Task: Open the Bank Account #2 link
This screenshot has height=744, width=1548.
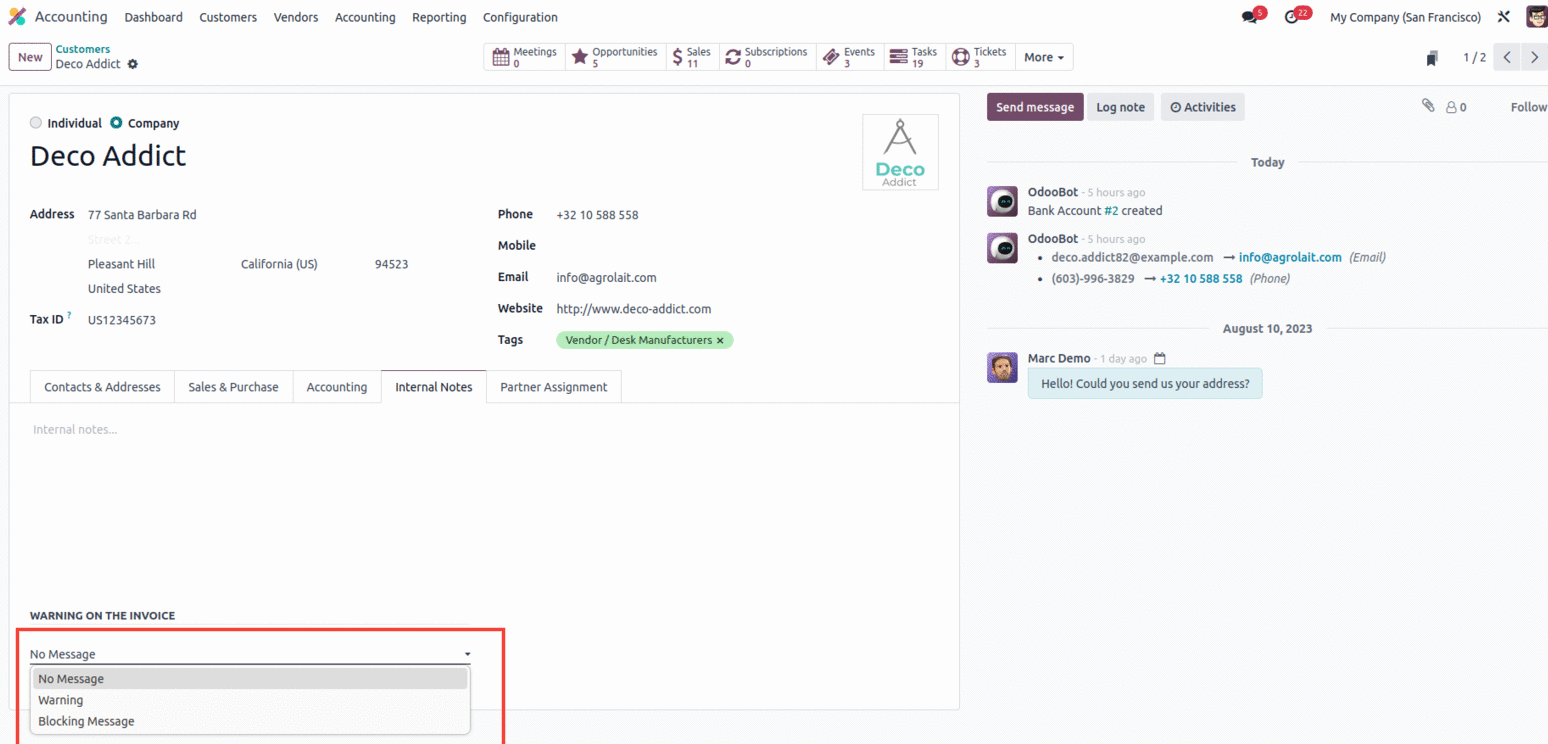Action: click(x=1111, y=211)
